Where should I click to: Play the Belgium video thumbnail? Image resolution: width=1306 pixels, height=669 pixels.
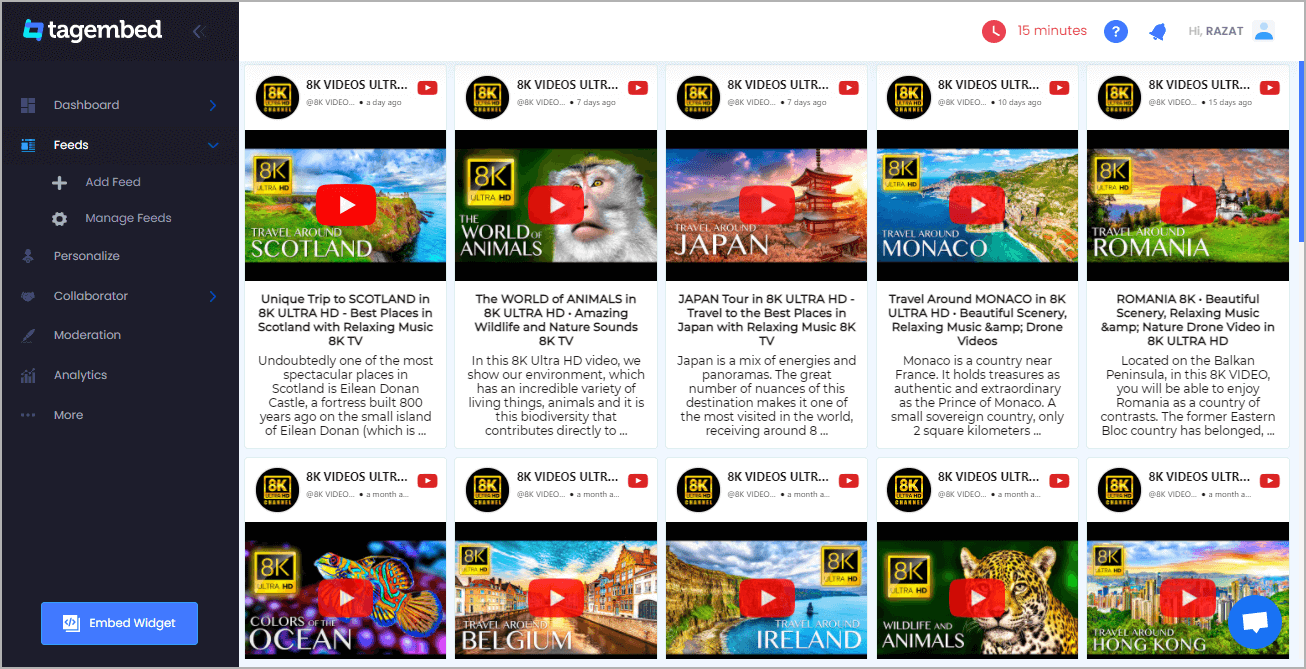coord(556,597)
